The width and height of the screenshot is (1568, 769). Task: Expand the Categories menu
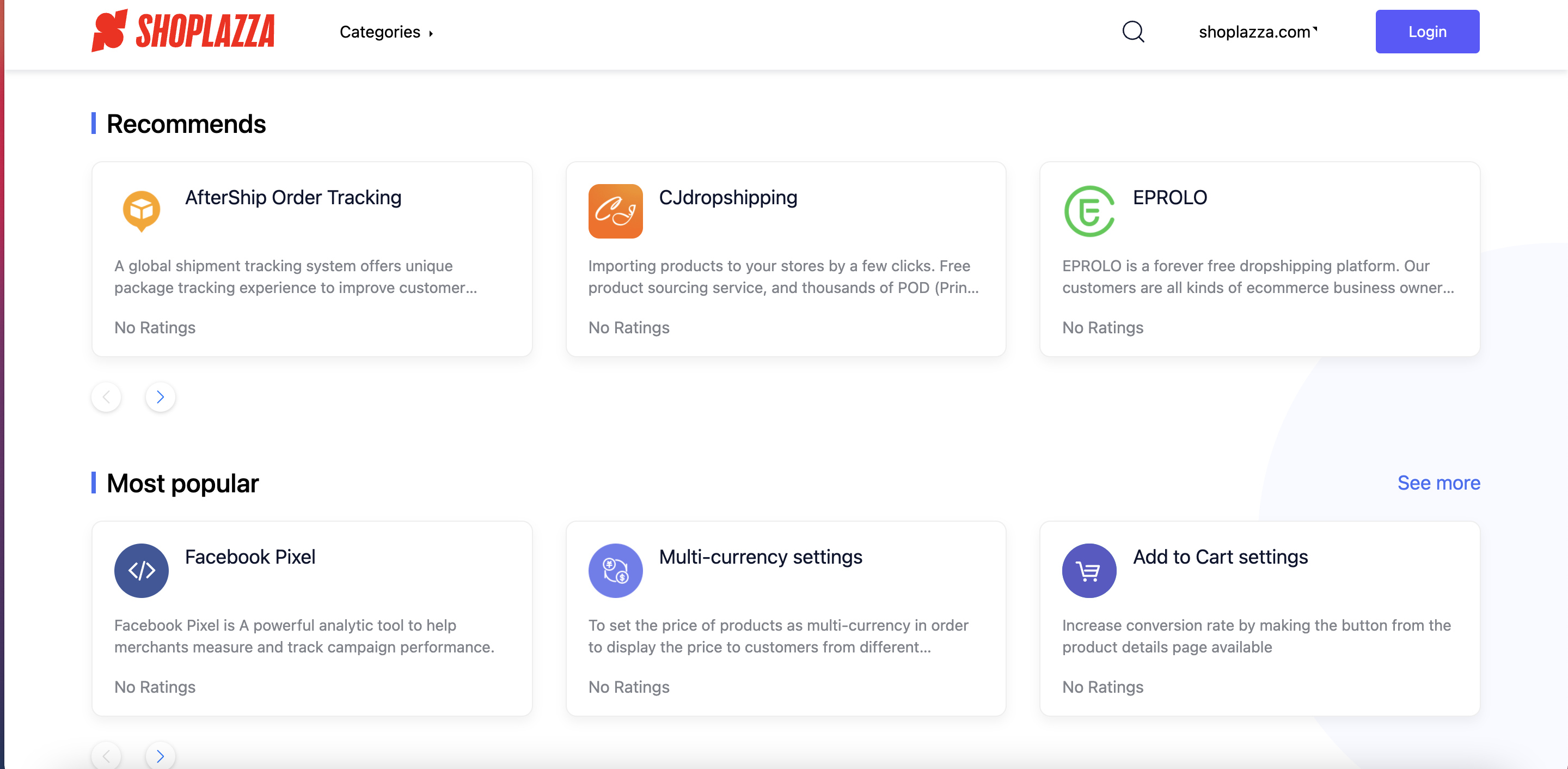pyautogui.click(x=386, y=32)
